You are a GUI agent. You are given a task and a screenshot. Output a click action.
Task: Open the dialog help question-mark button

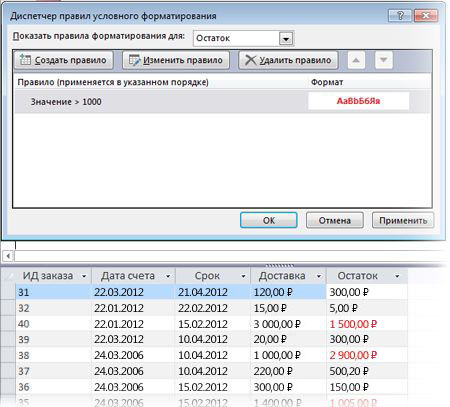pyautogui.click(x=400, y=15)
